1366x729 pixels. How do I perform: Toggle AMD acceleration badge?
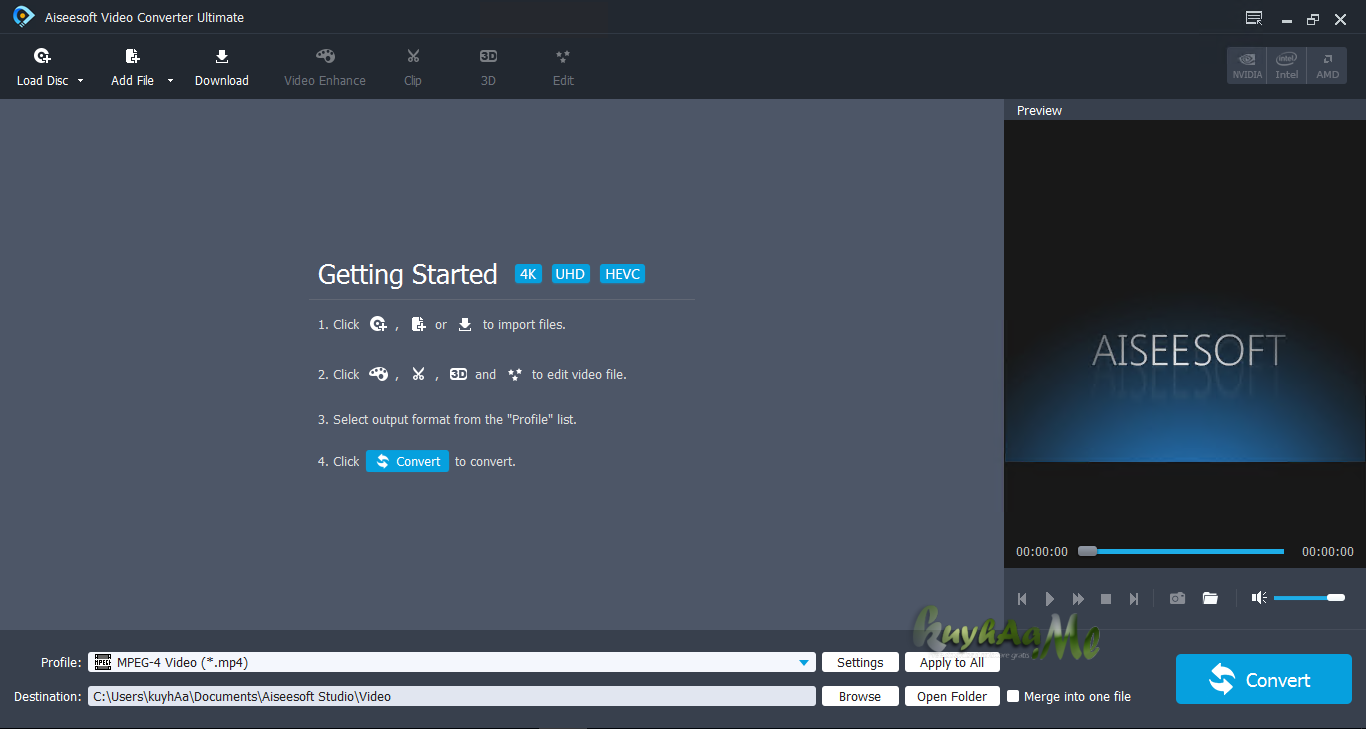[1327, 65]
